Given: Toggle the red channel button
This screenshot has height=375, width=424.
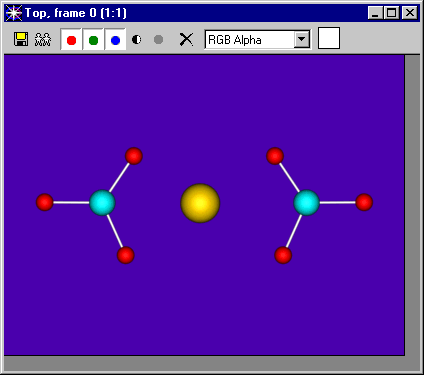Looking at the screenshot, I should coord(71,40).
